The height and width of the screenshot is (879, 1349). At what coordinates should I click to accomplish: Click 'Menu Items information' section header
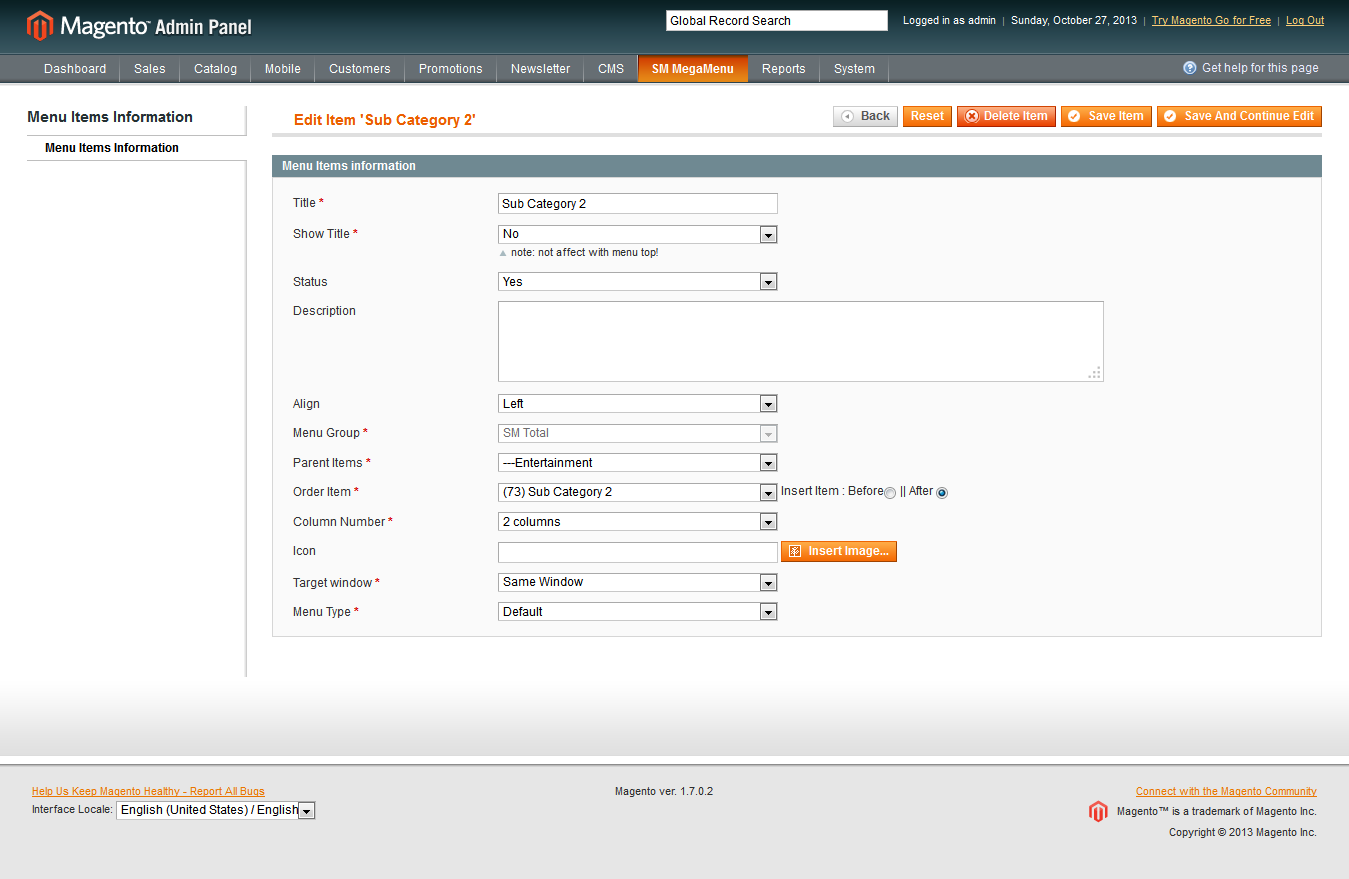(x=797, y=166)
